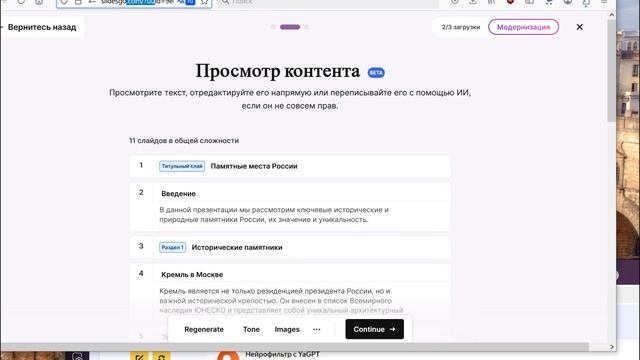Select the first progress step dot

coord(273,27)
